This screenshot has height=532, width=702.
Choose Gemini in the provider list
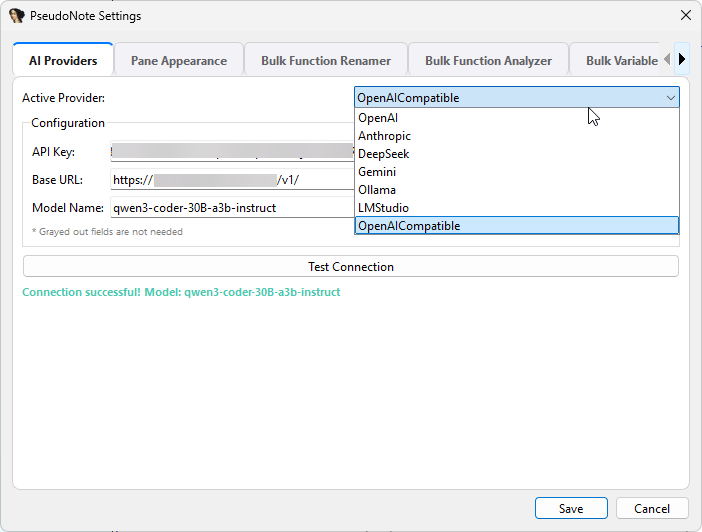517,172
